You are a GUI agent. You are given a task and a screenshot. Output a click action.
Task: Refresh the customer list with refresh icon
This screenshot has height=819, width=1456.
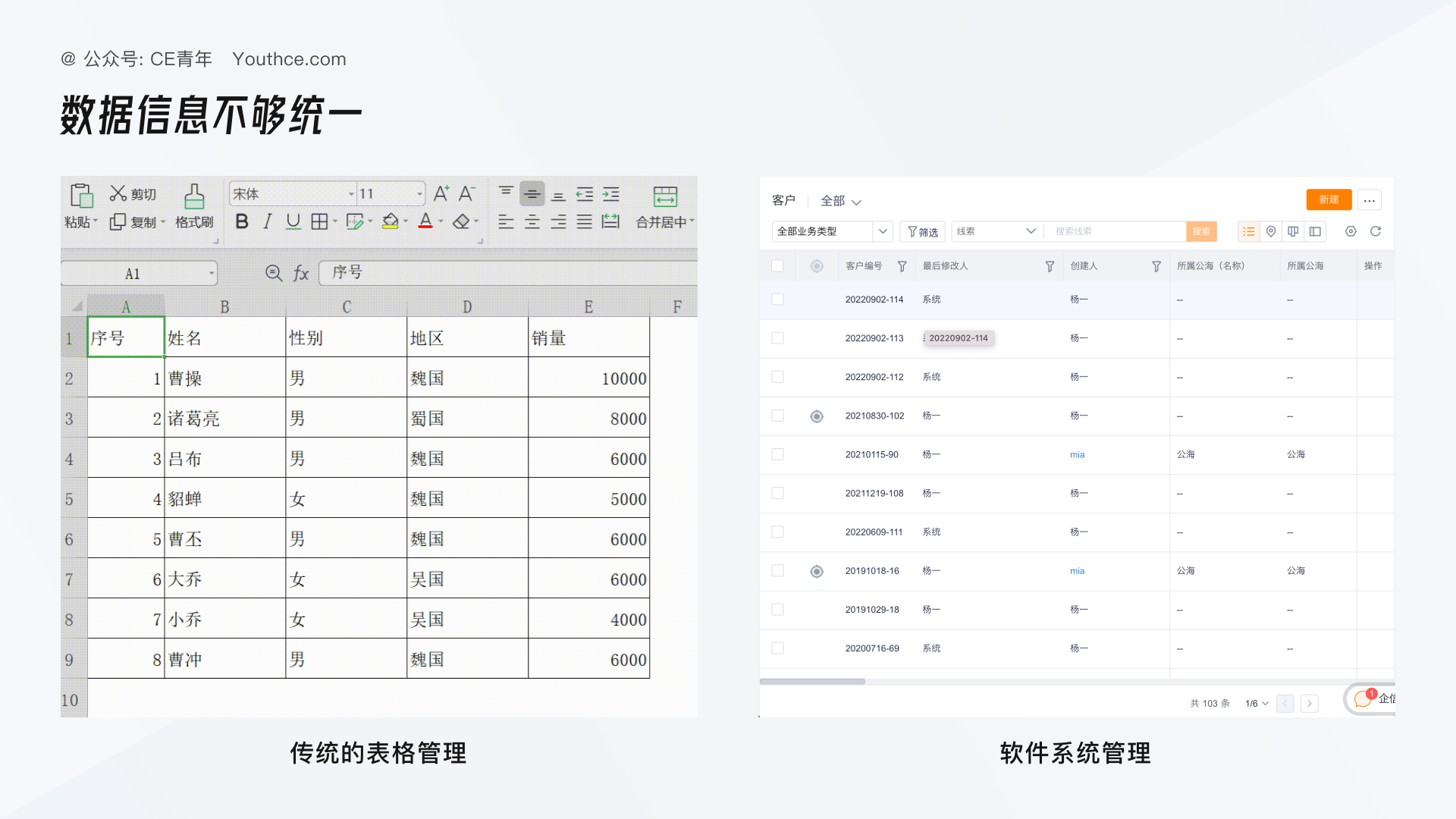(x=1376, y=231)
